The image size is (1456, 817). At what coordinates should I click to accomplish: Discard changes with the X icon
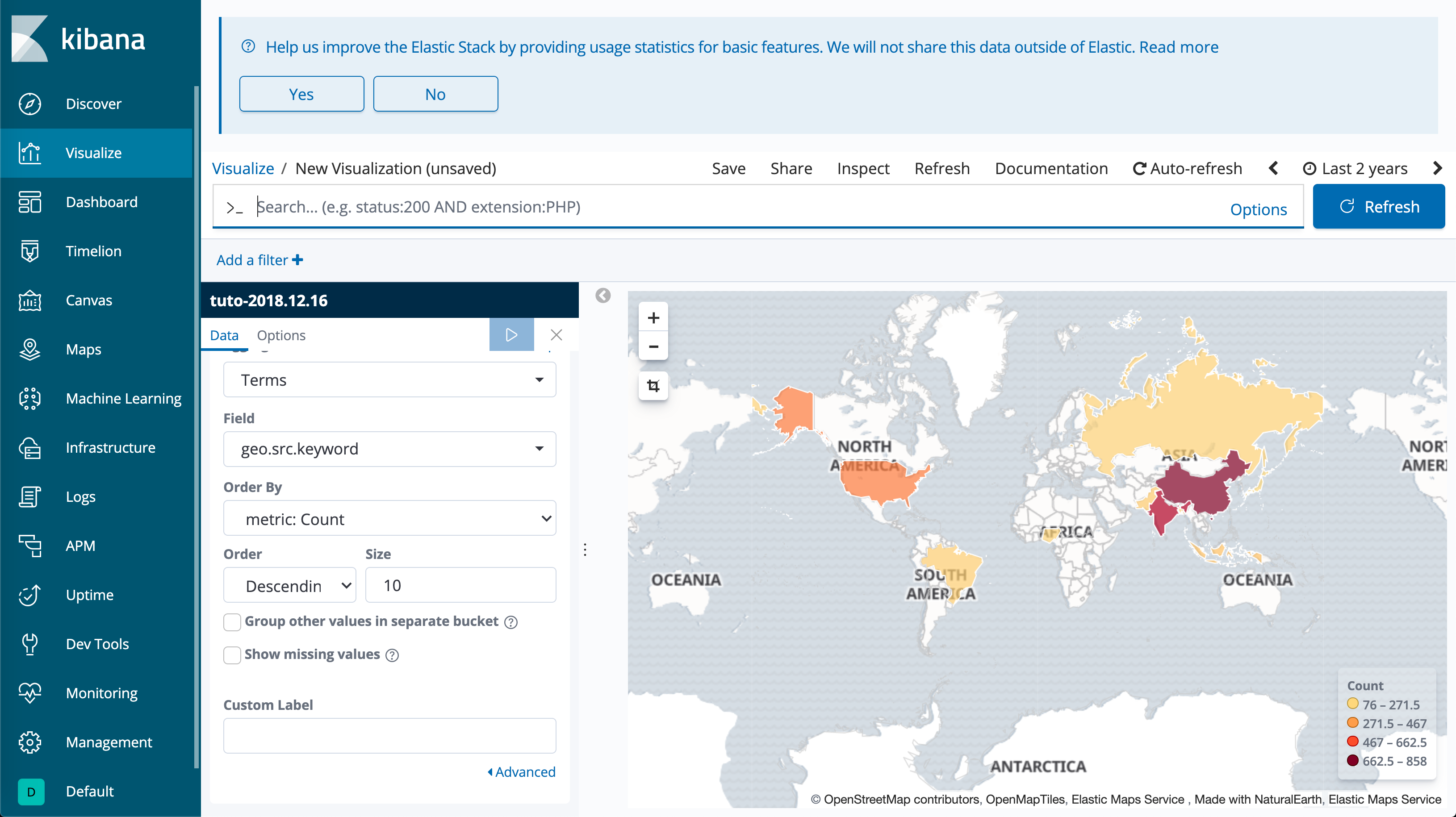pos(556,334)
